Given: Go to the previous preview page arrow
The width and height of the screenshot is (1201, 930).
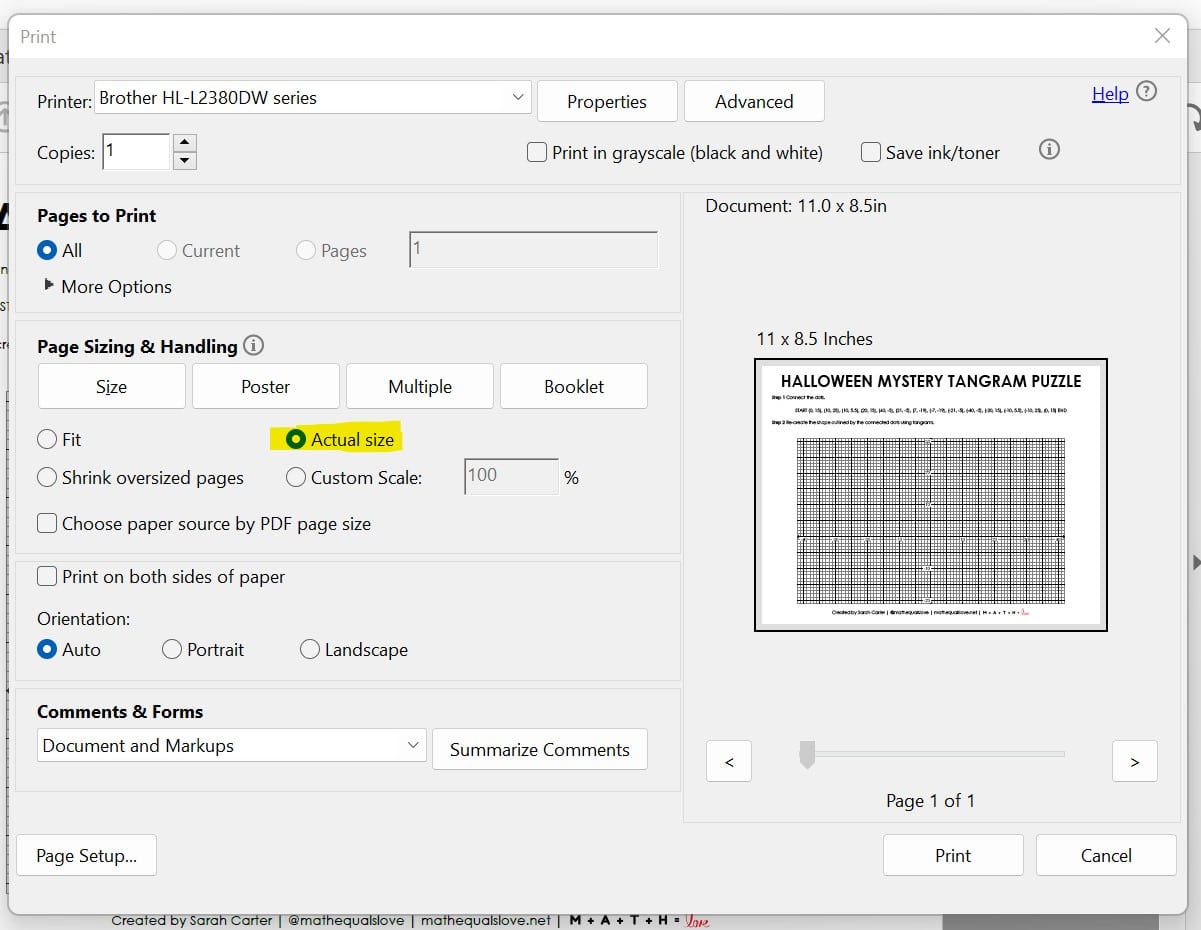Looking at the screenshot, I should click(x=729, y=761).
